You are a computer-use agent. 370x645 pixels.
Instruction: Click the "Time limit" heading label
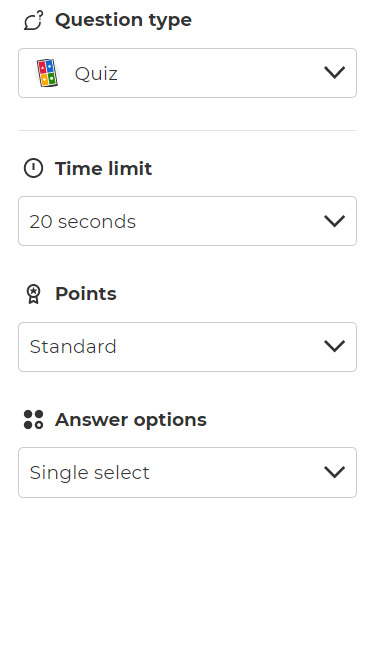coord(103,169)
